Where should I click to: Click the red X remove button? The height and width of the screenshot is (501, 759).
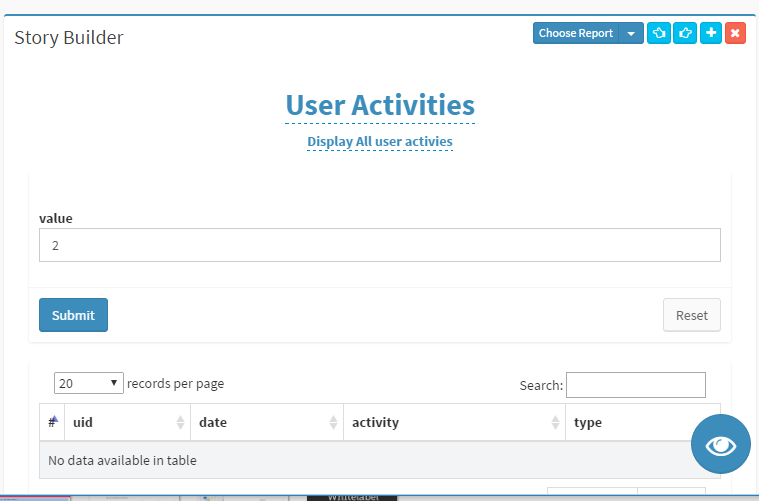735,33
